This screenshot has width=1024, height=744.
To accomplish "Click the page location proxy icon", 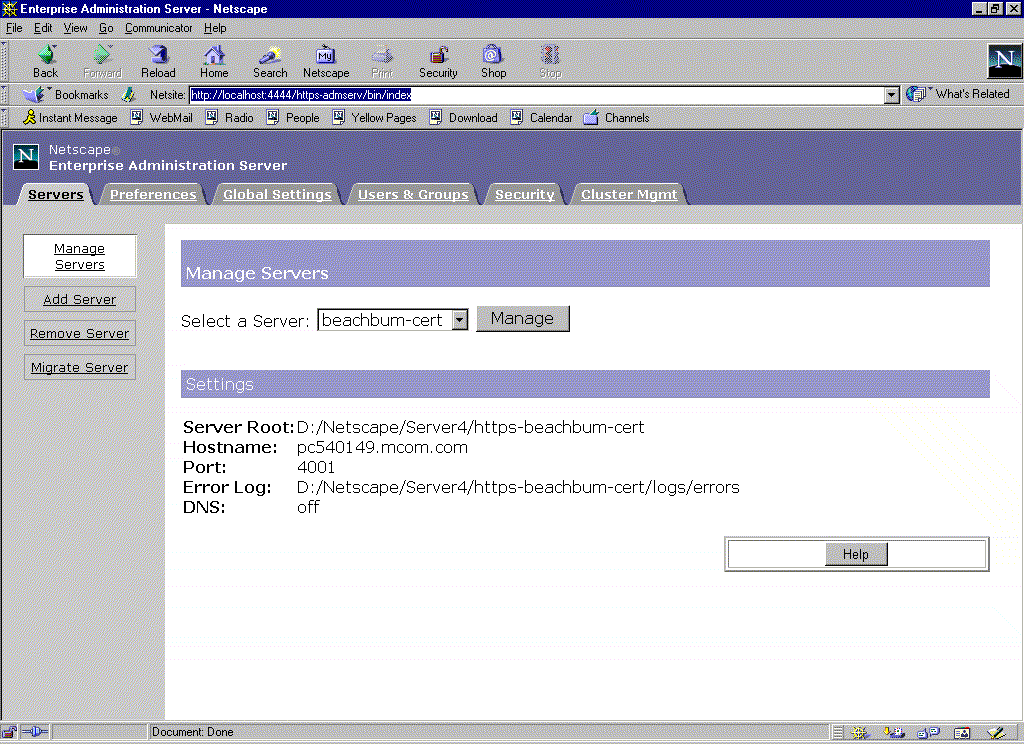I will (129, 95).
